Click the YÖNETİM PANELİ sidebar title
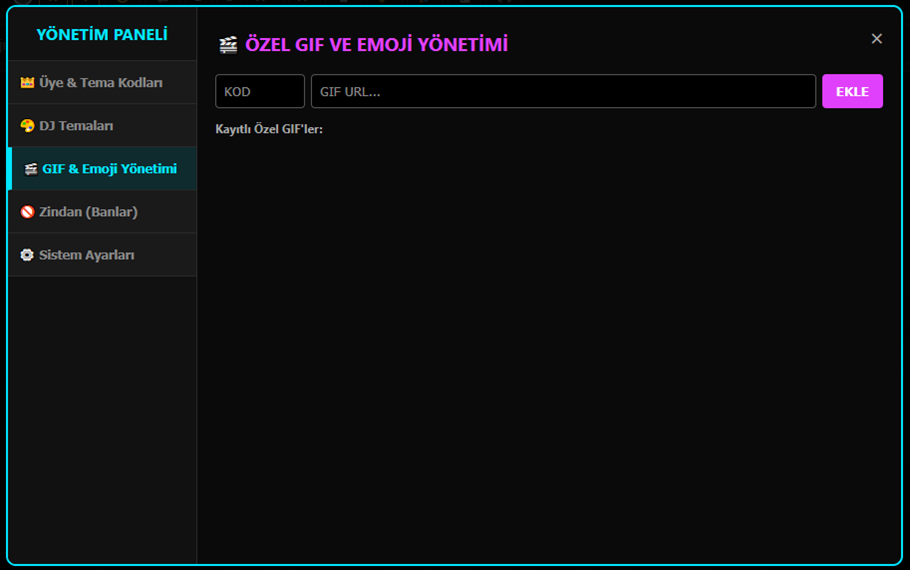 [102, 35]
